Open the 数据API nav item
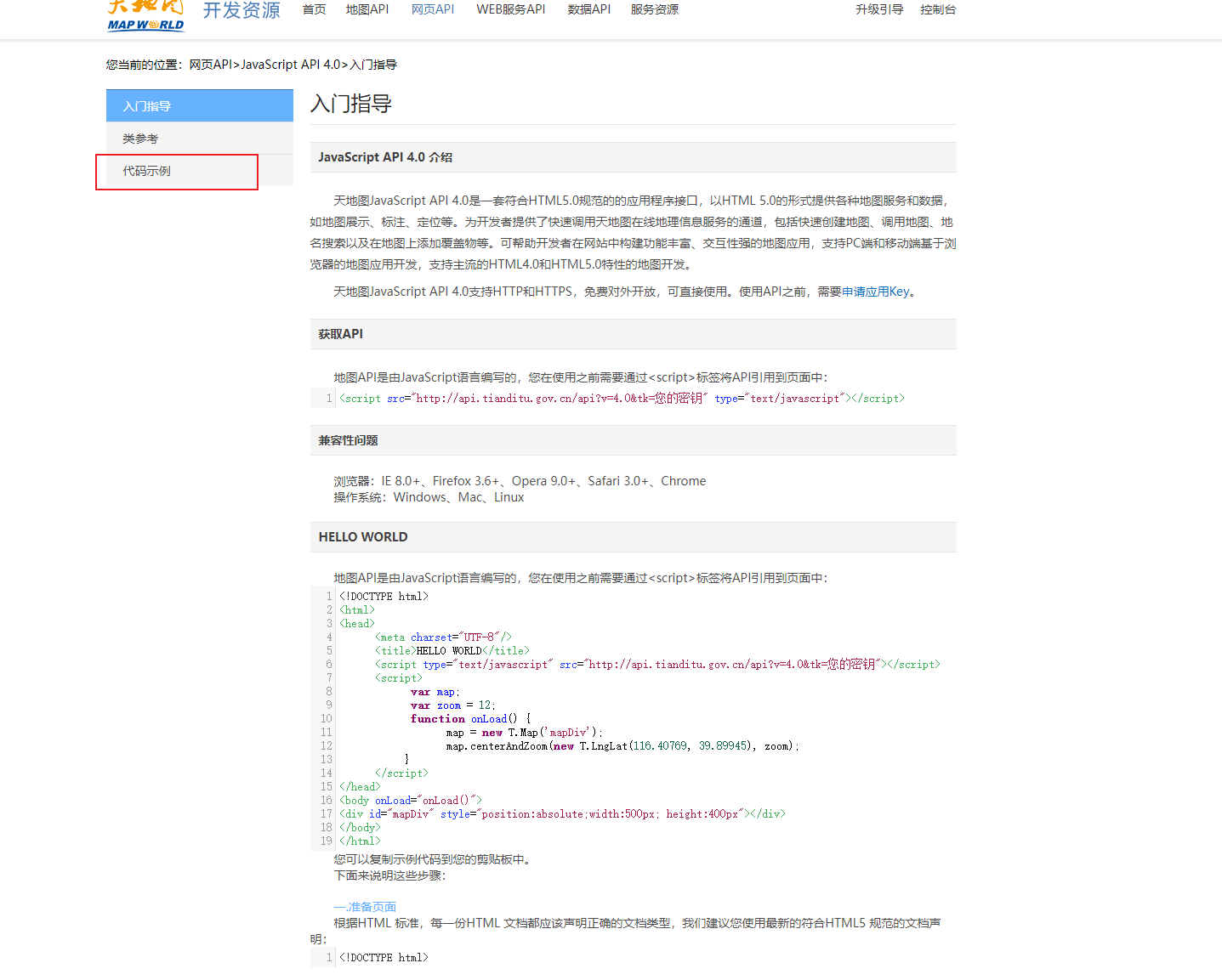1222x980 pixels. pos(589,9)
